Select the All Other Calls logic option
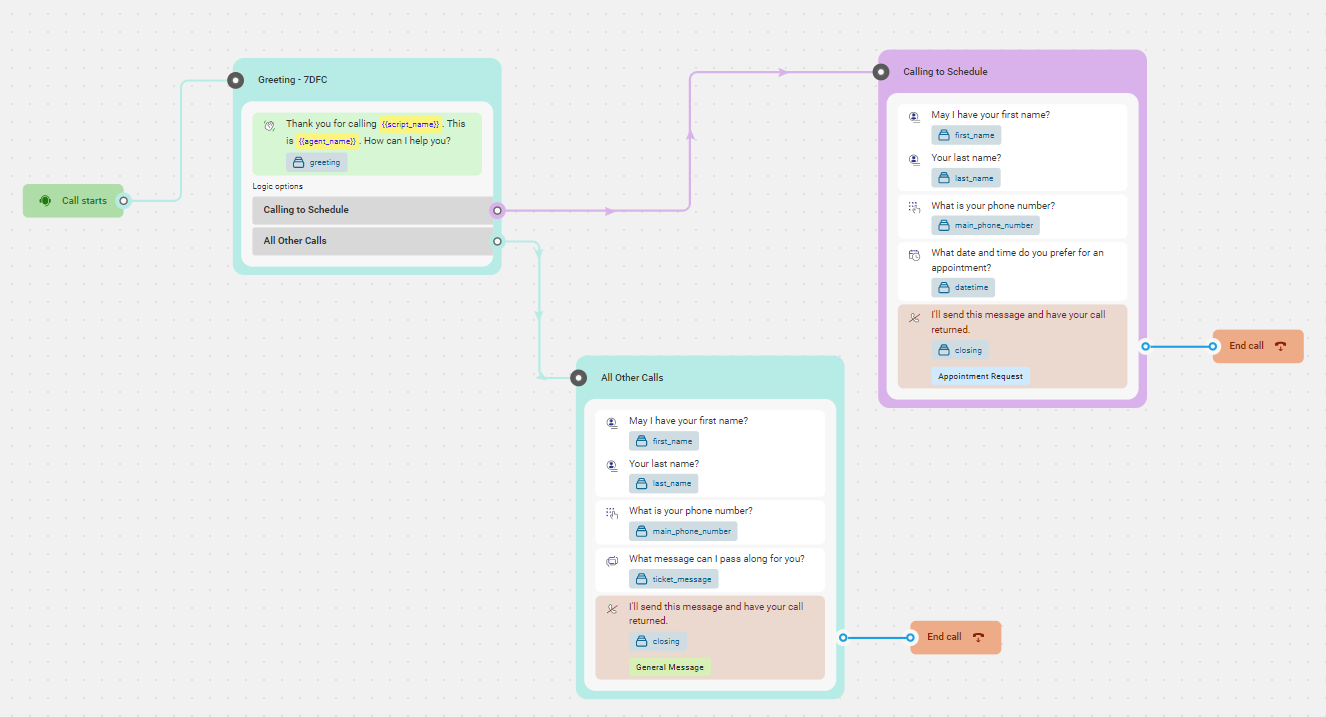This screenshot has height=717, width=1326. point(372,241)
